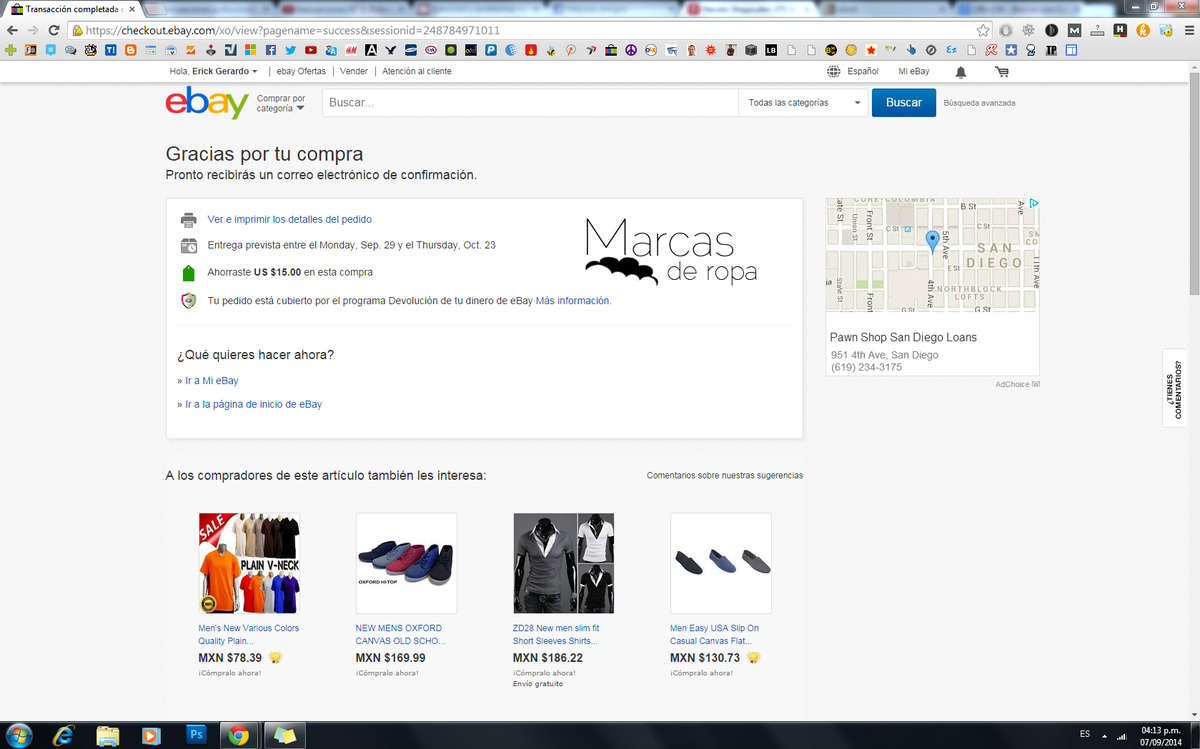This screenshot has height=749, width=1200.
Task: Open NEW MENS OXFORD CANVAS listing link
Action: 401,634
